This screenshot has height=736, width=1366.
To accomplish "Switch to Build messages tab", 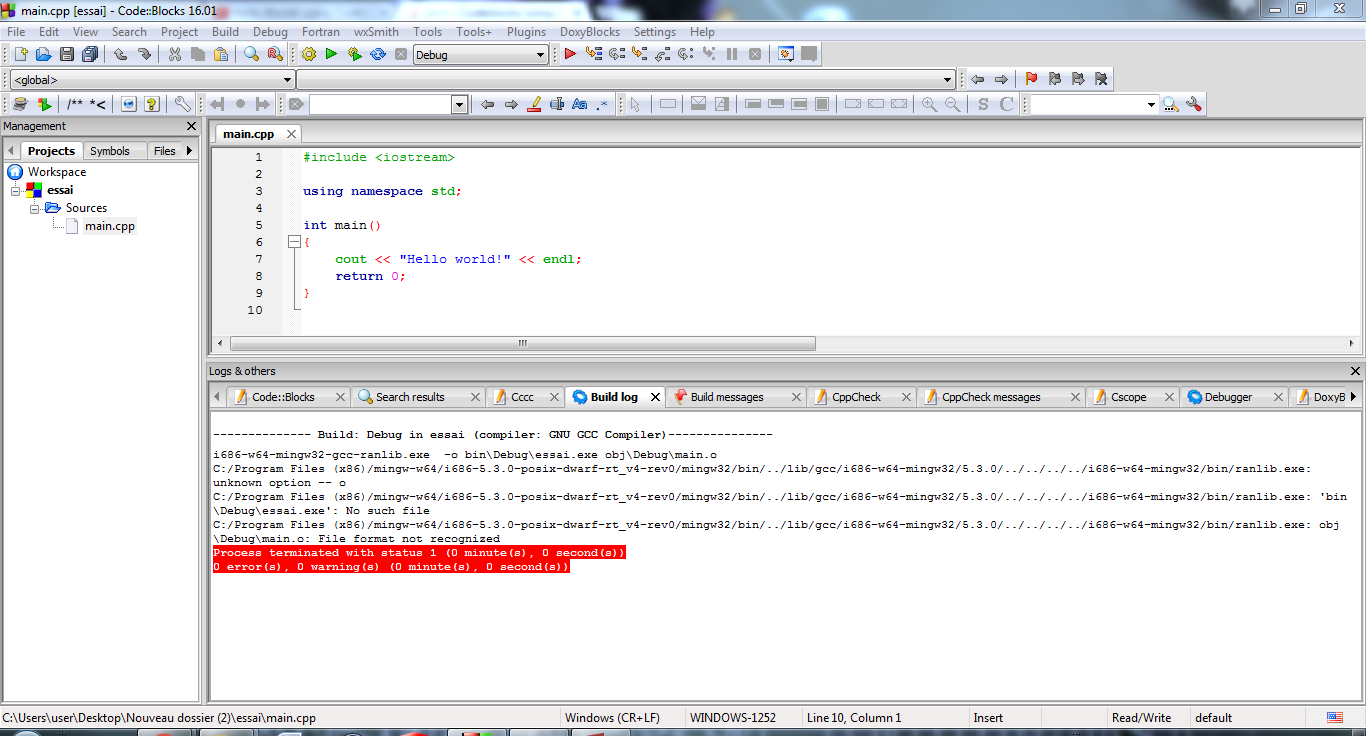I will pyautogui.click(x=727, y=397).
